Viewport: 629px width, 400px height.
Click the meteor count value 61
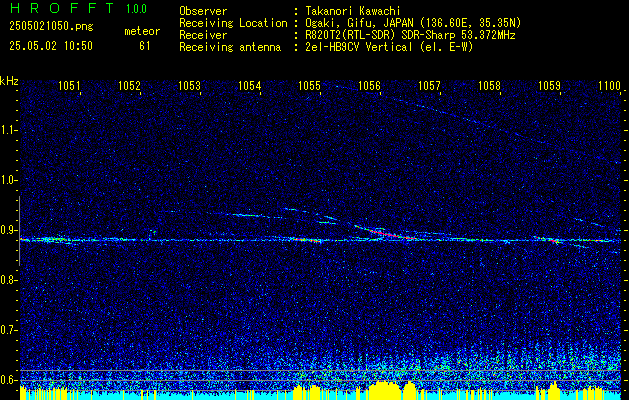144,46
